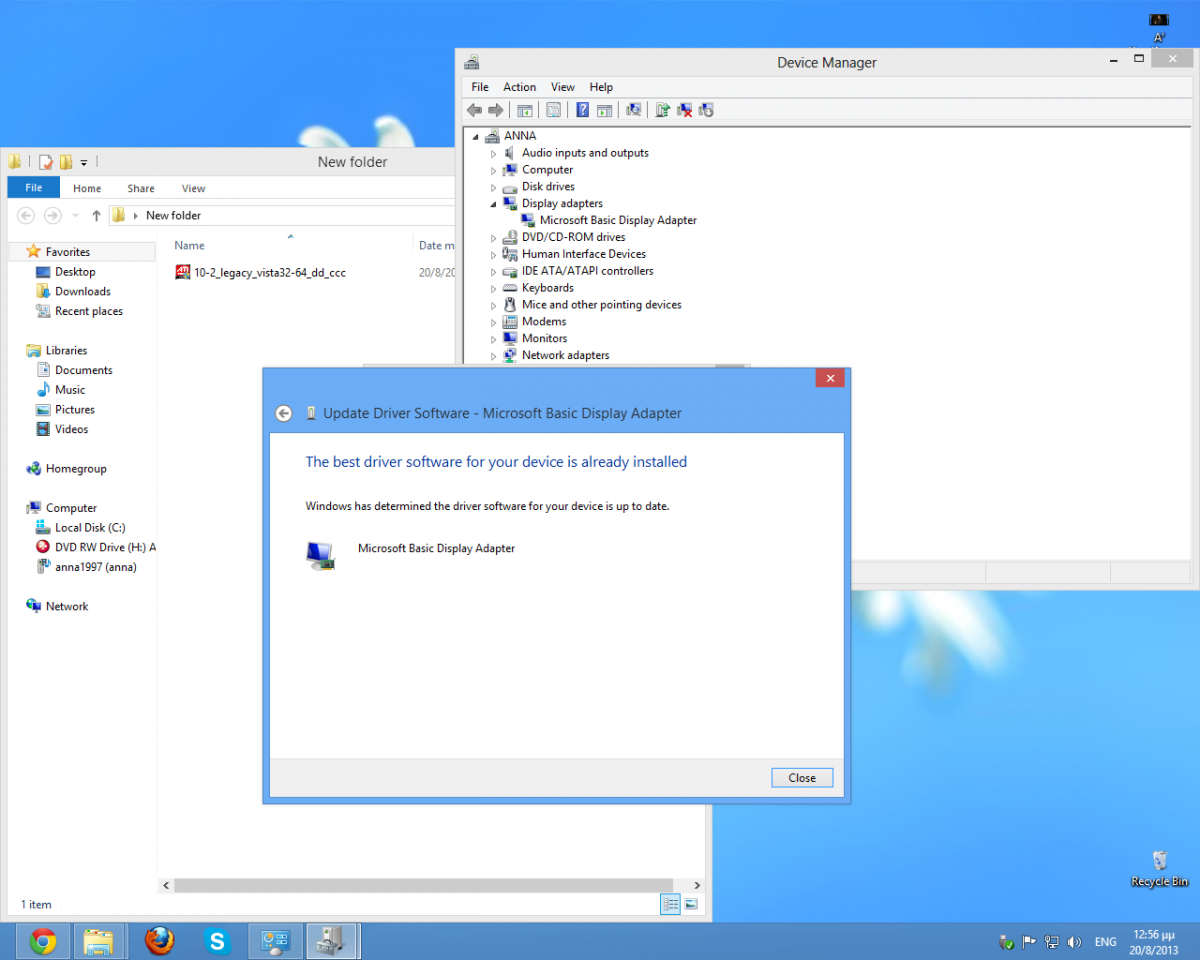Click the Forward arrow in Device Manager toolbar

point(495,110)
